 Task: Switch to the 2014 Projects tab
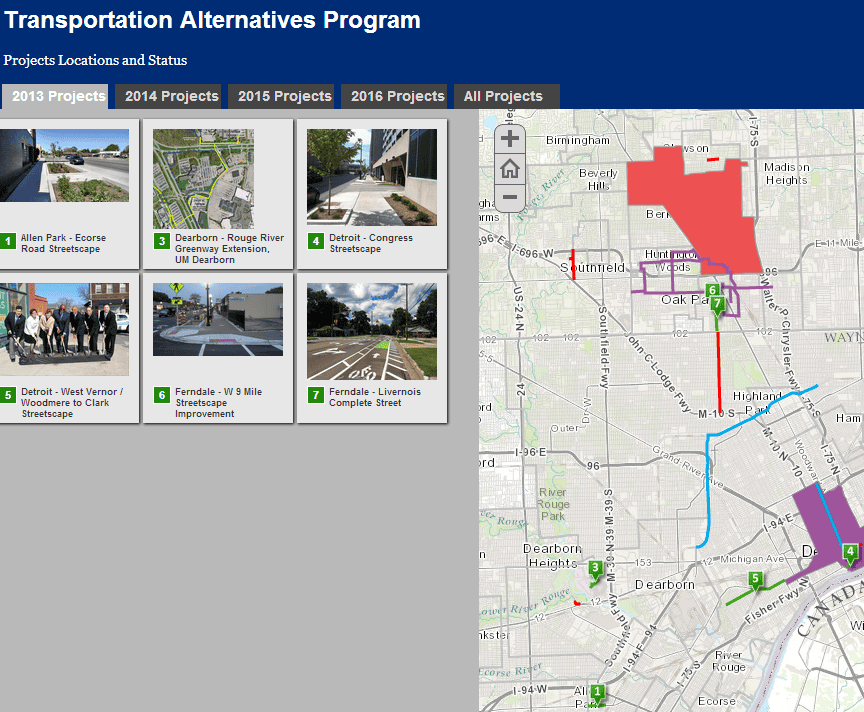coord(171,96)
